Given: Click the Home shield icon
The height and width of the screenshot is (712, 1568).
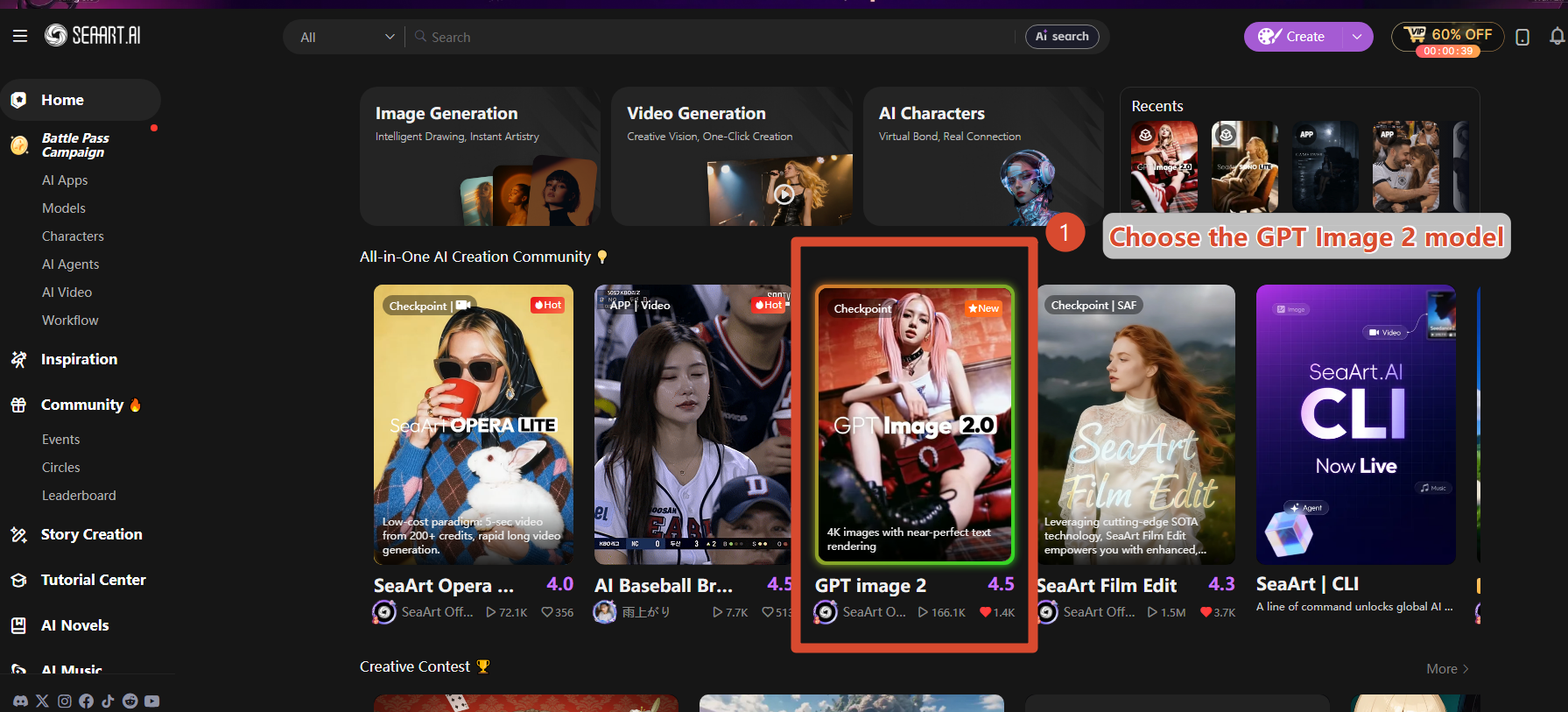Looking at the screenshot, I should pos(18,100).
